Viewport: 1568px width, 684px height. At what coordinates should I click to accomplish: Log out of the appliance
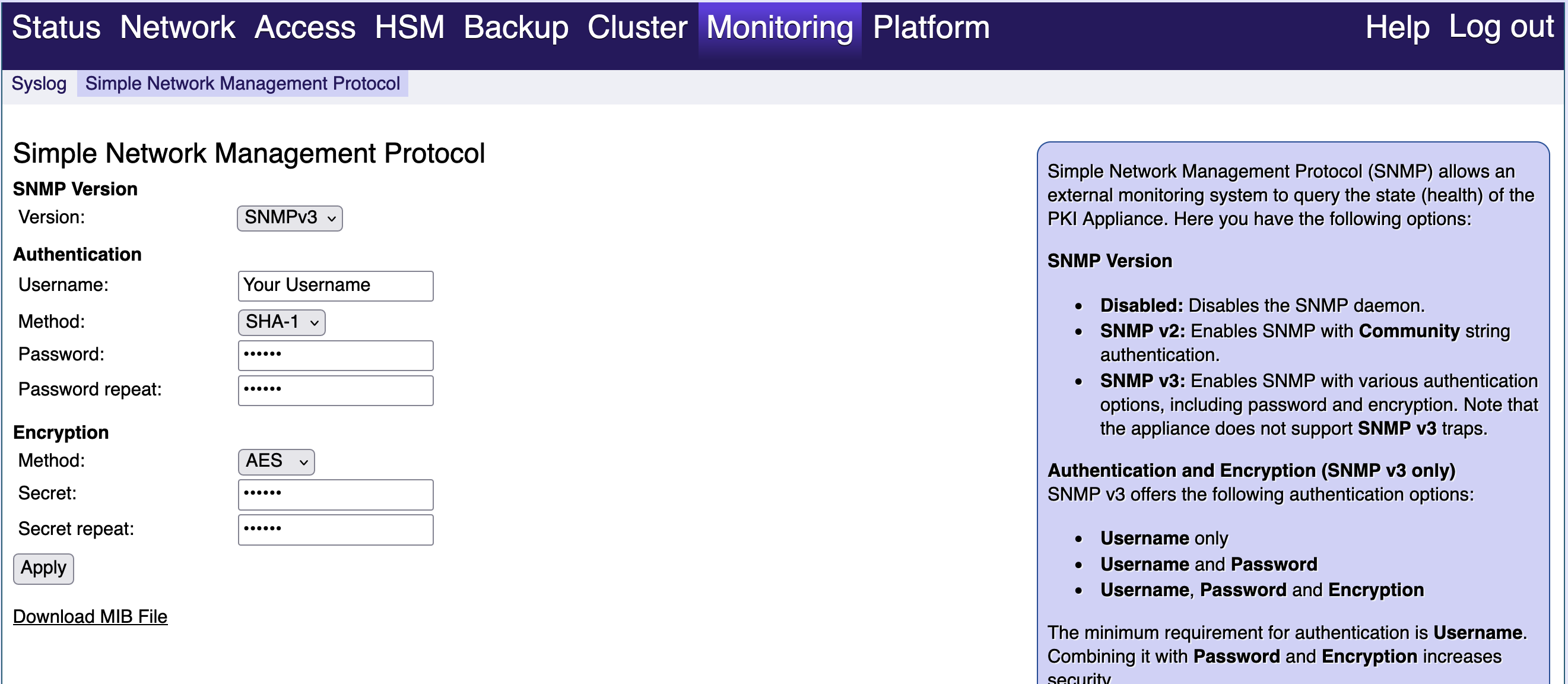(1500, 28)
